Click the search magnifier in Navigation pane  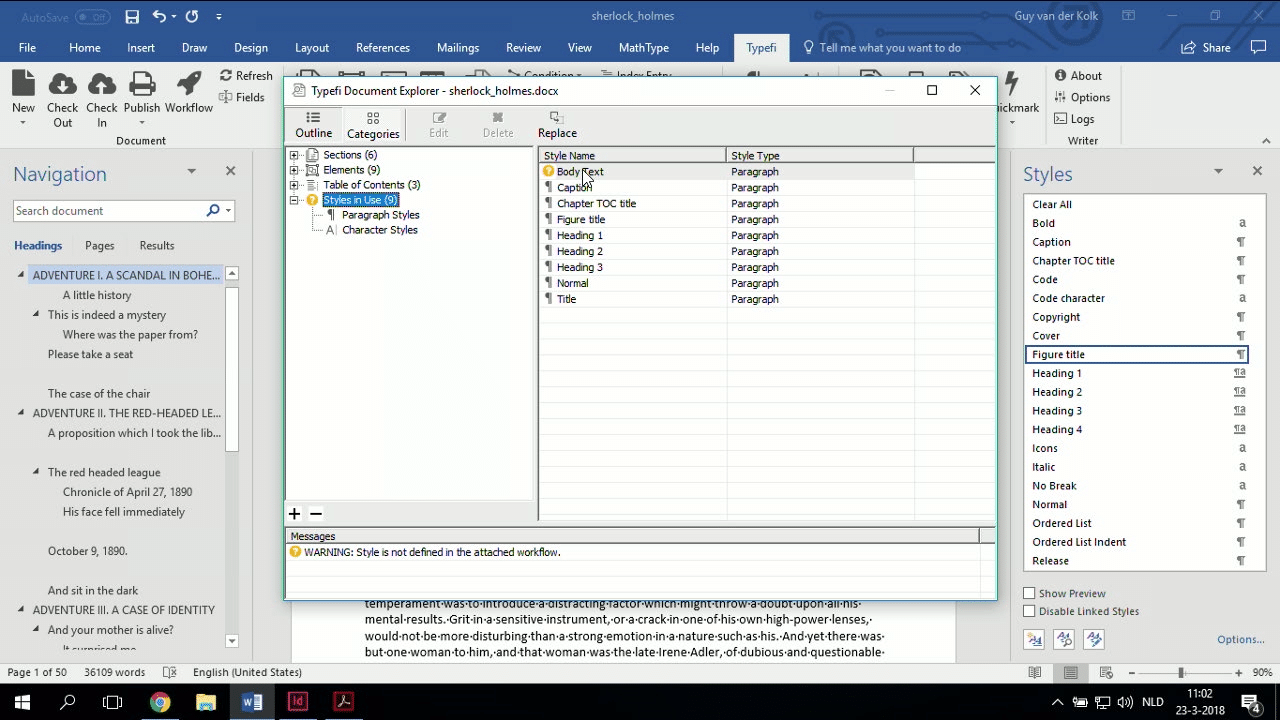[x=213, y=211]
